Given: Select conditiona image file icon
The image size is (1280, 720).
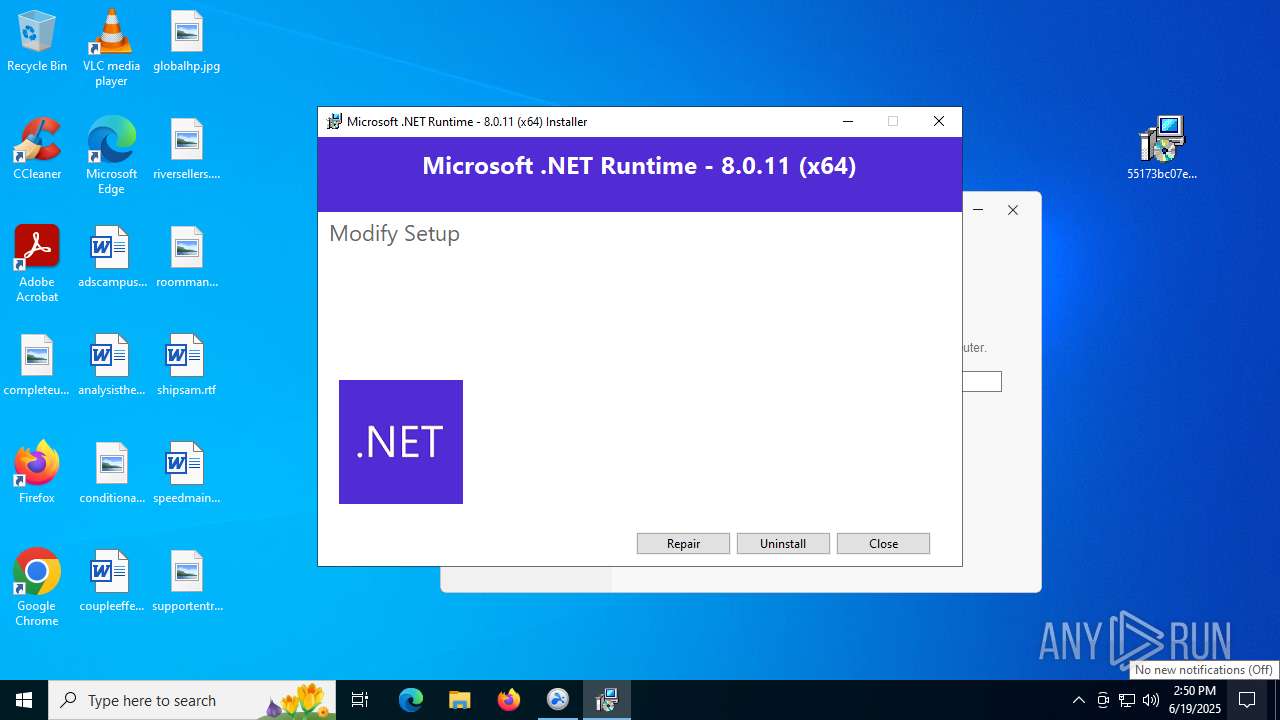Looking at the screenshot, I should 111,473.
